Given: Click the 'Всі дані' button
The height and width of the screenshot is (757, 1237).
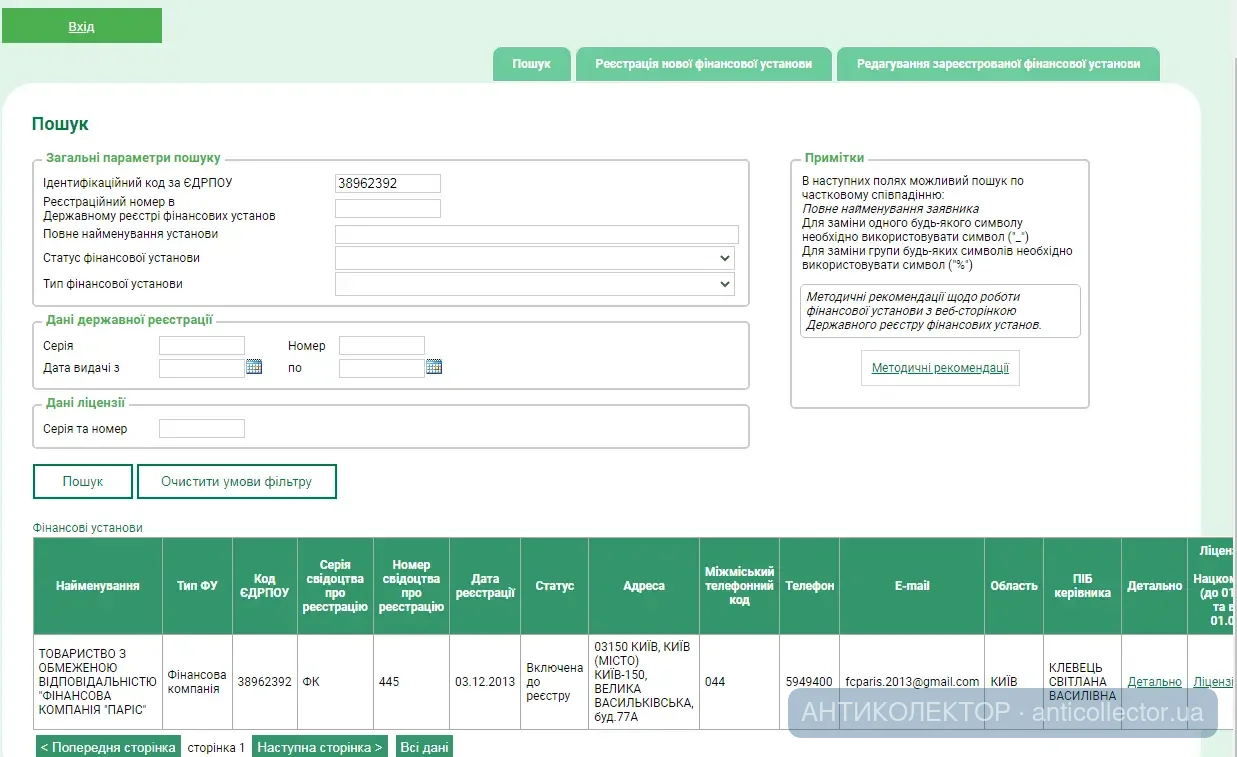Looking at the screenshot, I should coord(424,747).
